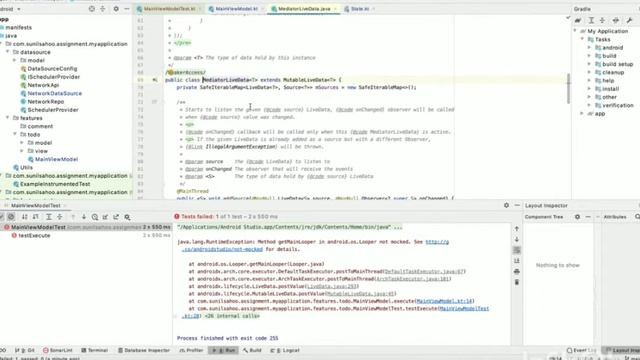This screenshot has width=640, height=360.
Task: Click the expand/collapse all icon in Project panel
Action: click(102, 9)
